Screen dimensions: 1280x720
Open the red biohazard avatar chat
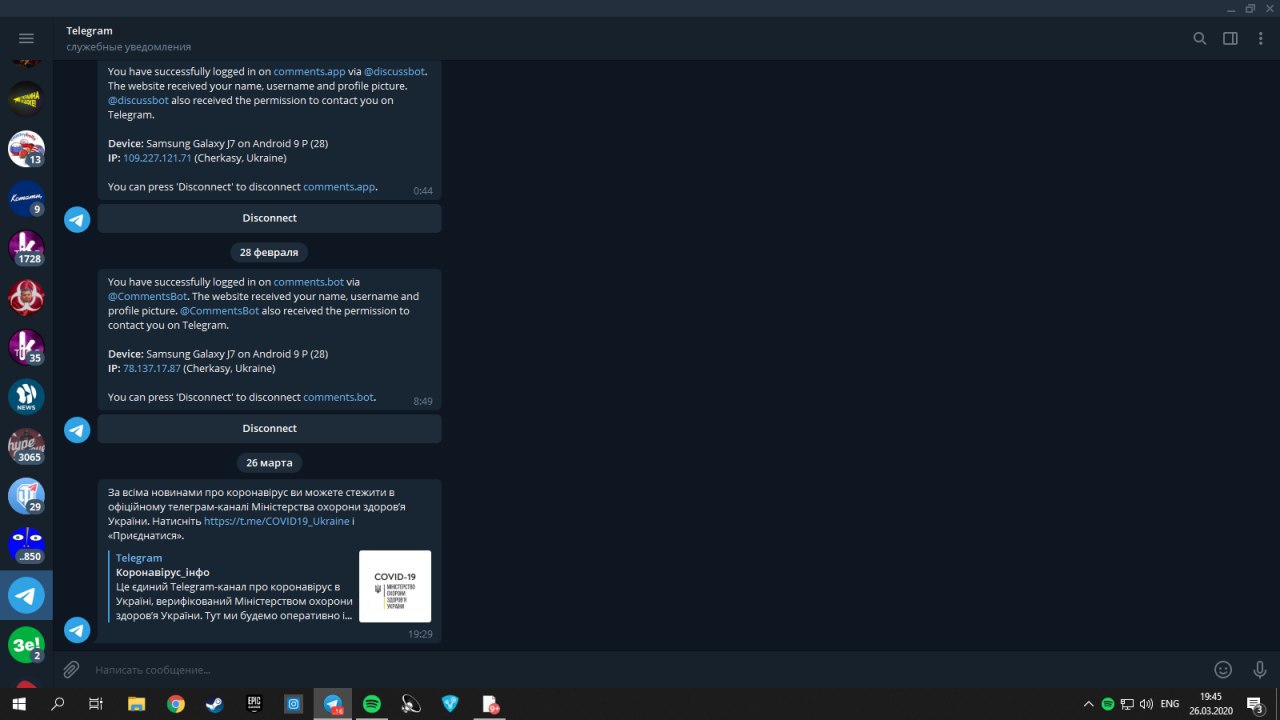26,298
